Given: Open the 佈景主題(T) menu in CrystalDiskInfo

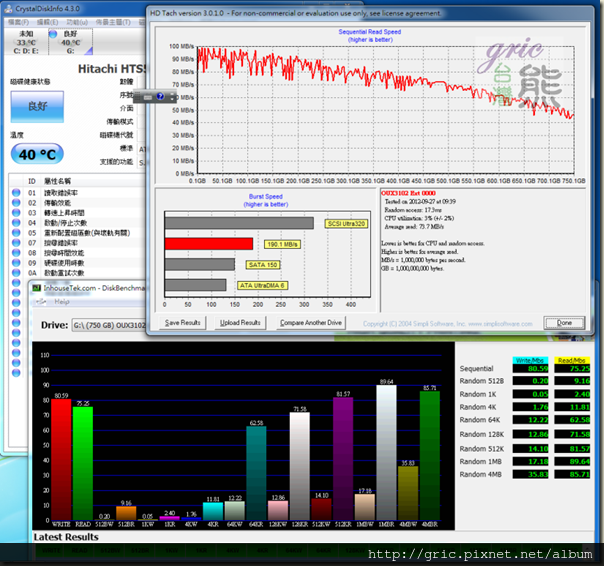Looking at the screenshot, I should (113, 22).
